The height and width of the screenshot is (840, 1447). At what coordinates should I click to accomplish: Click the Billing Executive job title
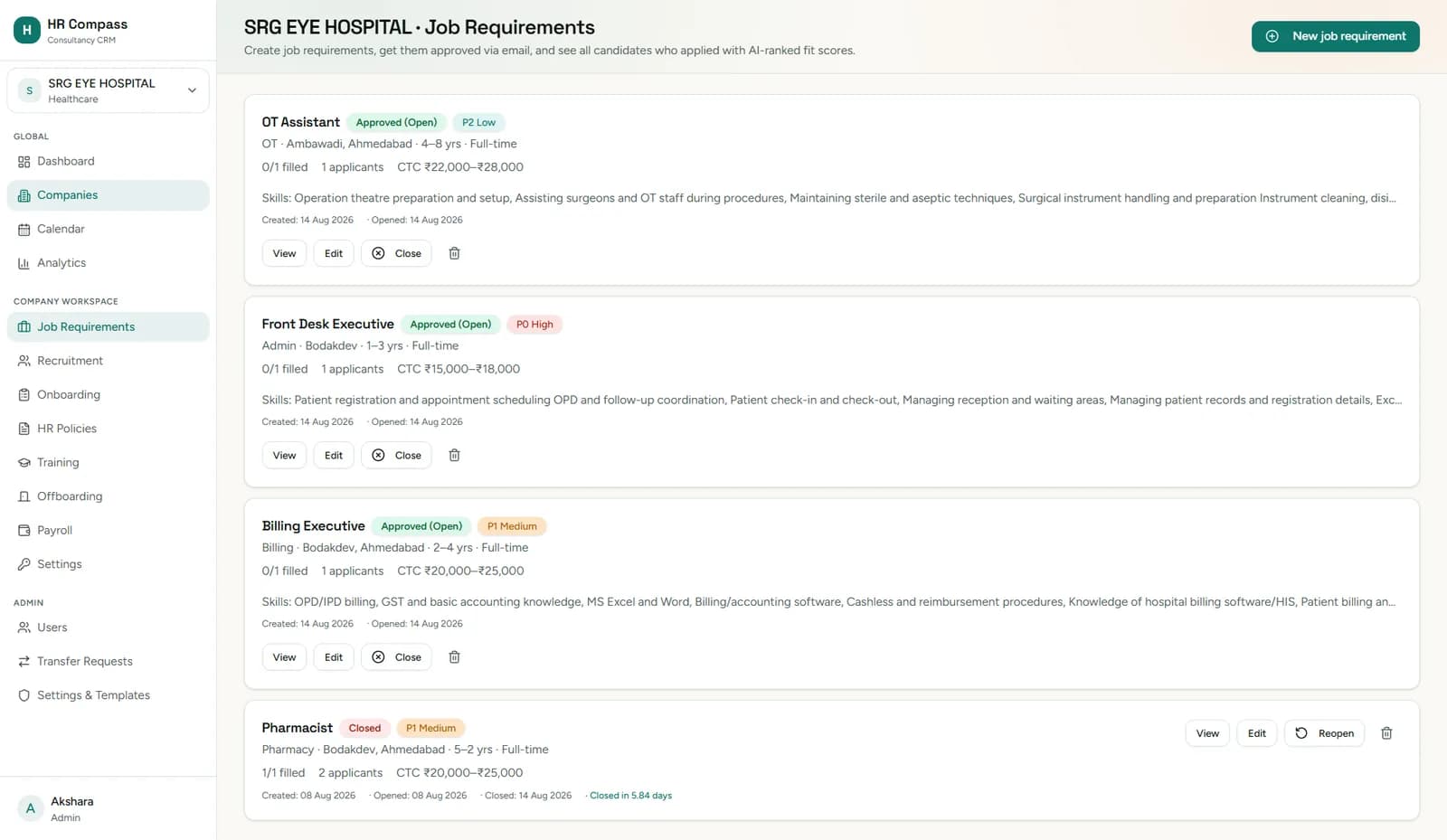pos(314,526)
